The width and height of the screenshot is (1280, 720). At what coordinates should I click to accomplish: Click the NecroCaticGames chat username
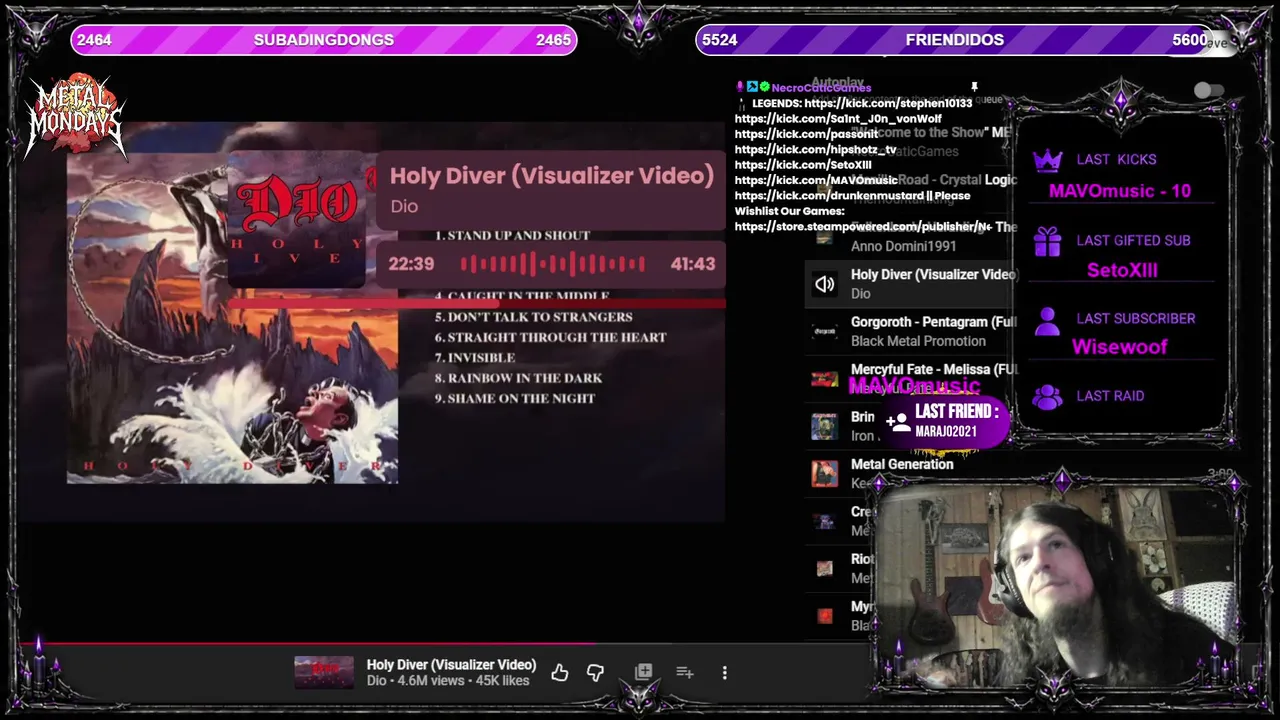point(821,88)
